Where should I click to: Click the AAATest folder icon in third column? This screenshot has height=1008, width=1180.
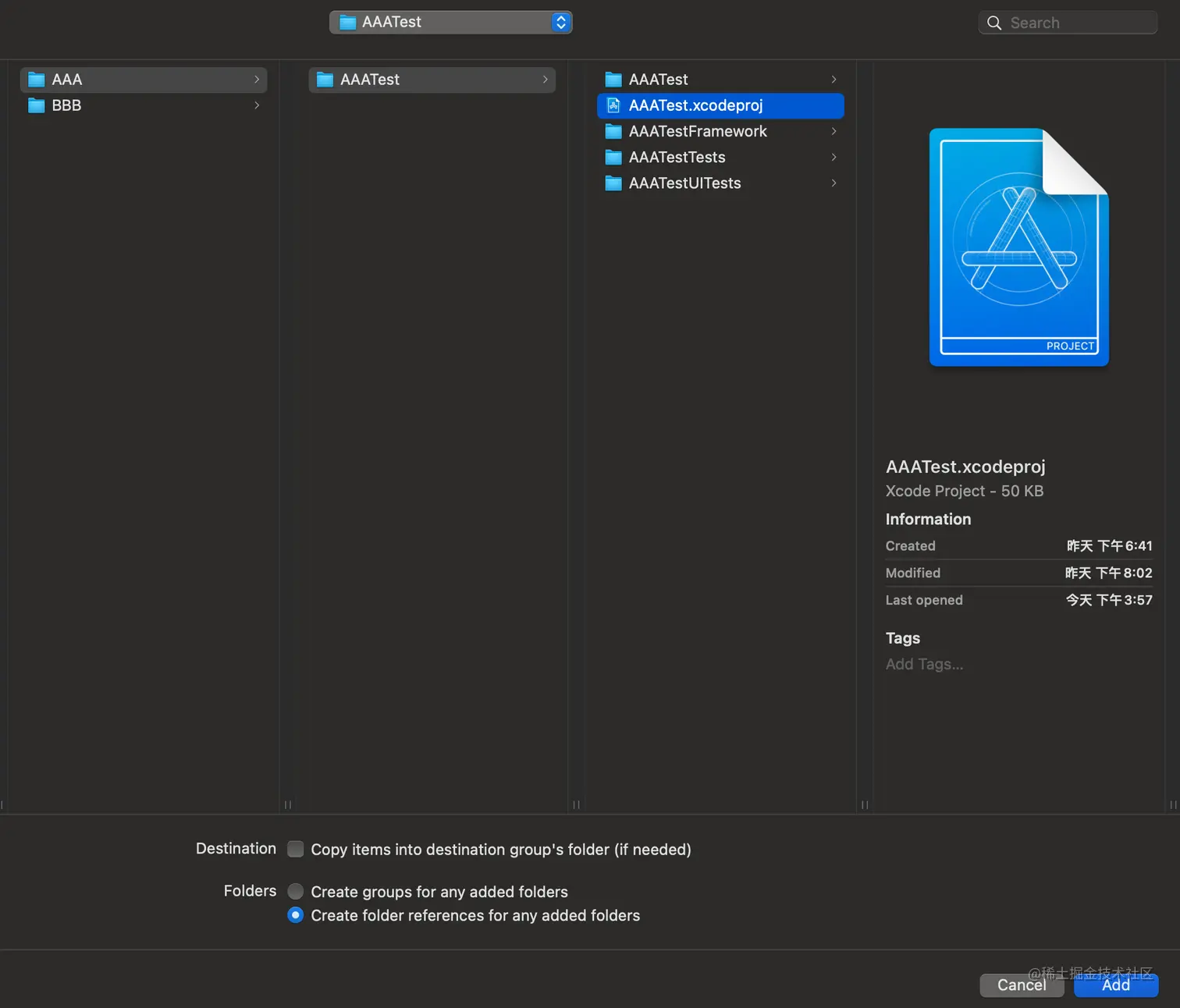(613, 80)
